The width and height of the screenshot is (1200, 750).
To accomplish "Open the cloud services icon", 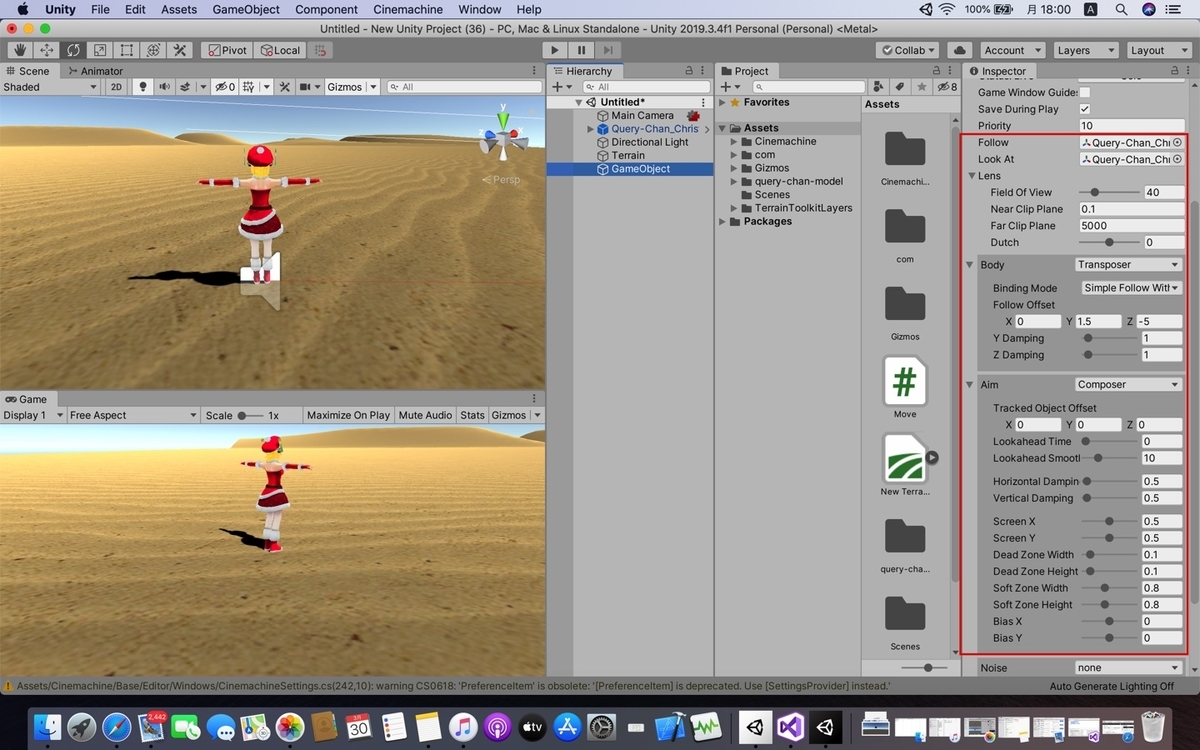I will (x=959, y=50).
